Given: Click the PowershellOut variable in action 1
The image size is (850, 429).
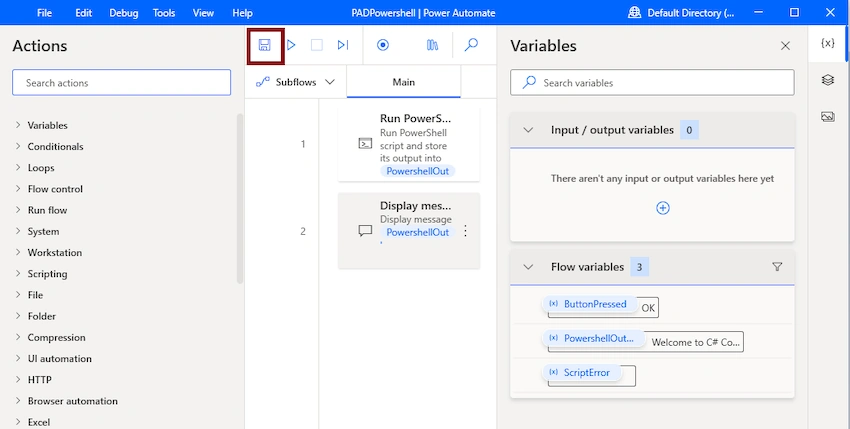Looking at the screenshot, I should [x=417, y=171].
